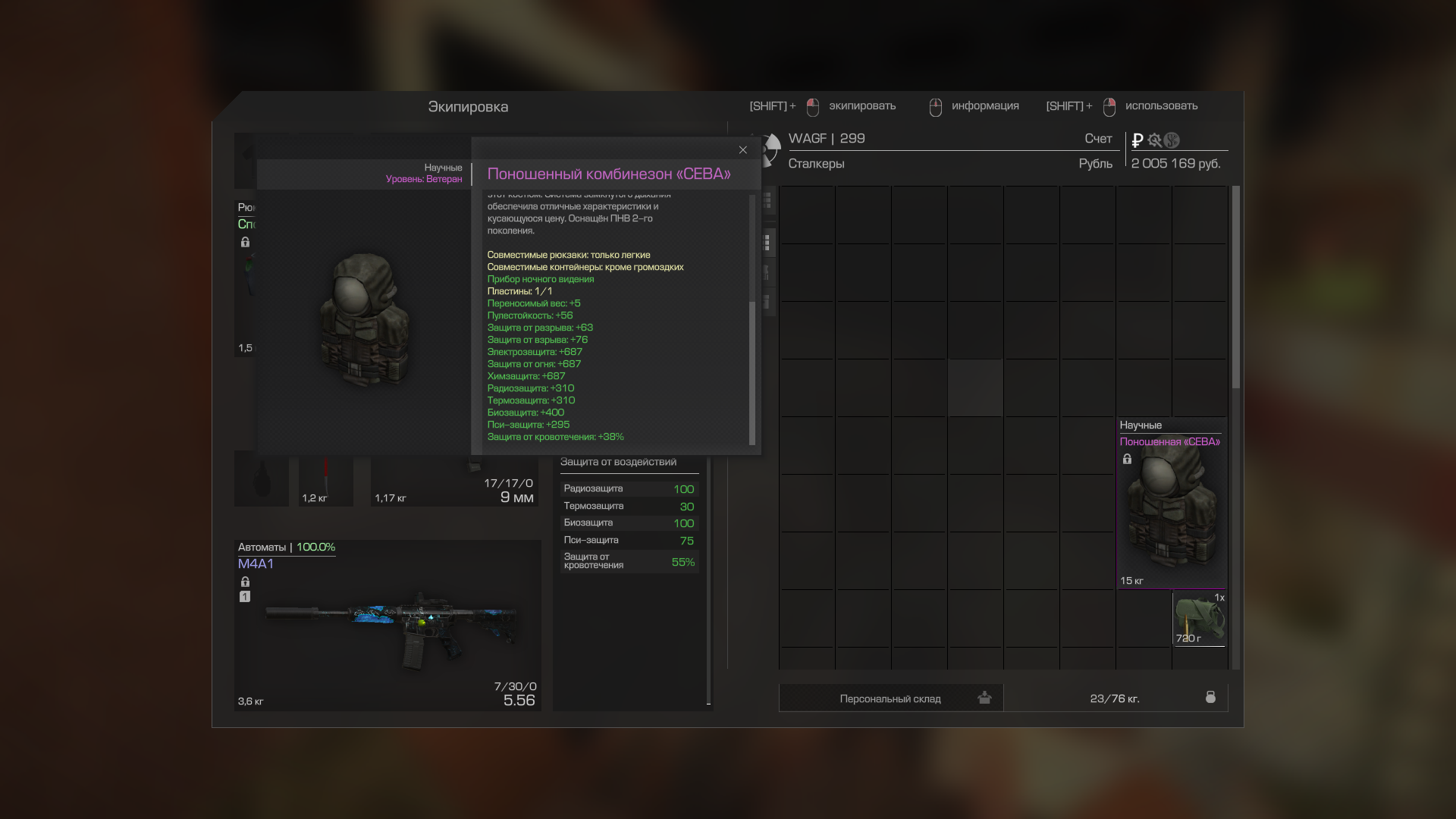Click the Совместимые рюкзаки: только легкие line
Screen dimensions: 1456x819
(x=569, y=255)
